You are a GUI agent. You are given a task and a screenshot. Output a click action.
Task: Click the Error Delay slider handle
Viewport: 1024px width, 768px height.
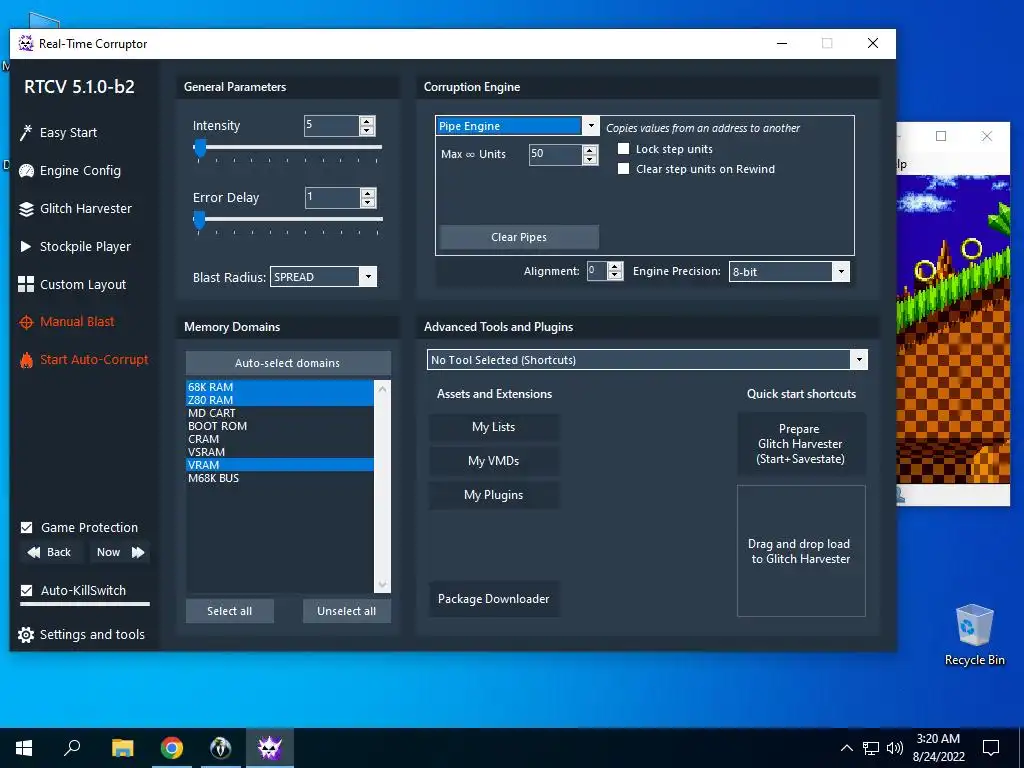point(200,220)
